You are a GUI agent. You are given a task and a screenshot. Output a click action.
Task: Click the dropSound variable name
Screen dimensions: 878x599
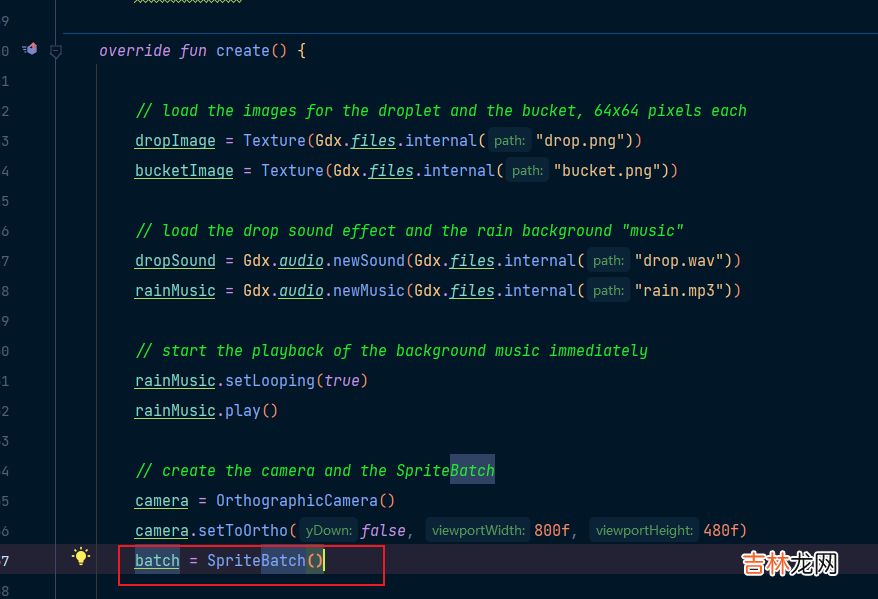[x=175, y=260]
